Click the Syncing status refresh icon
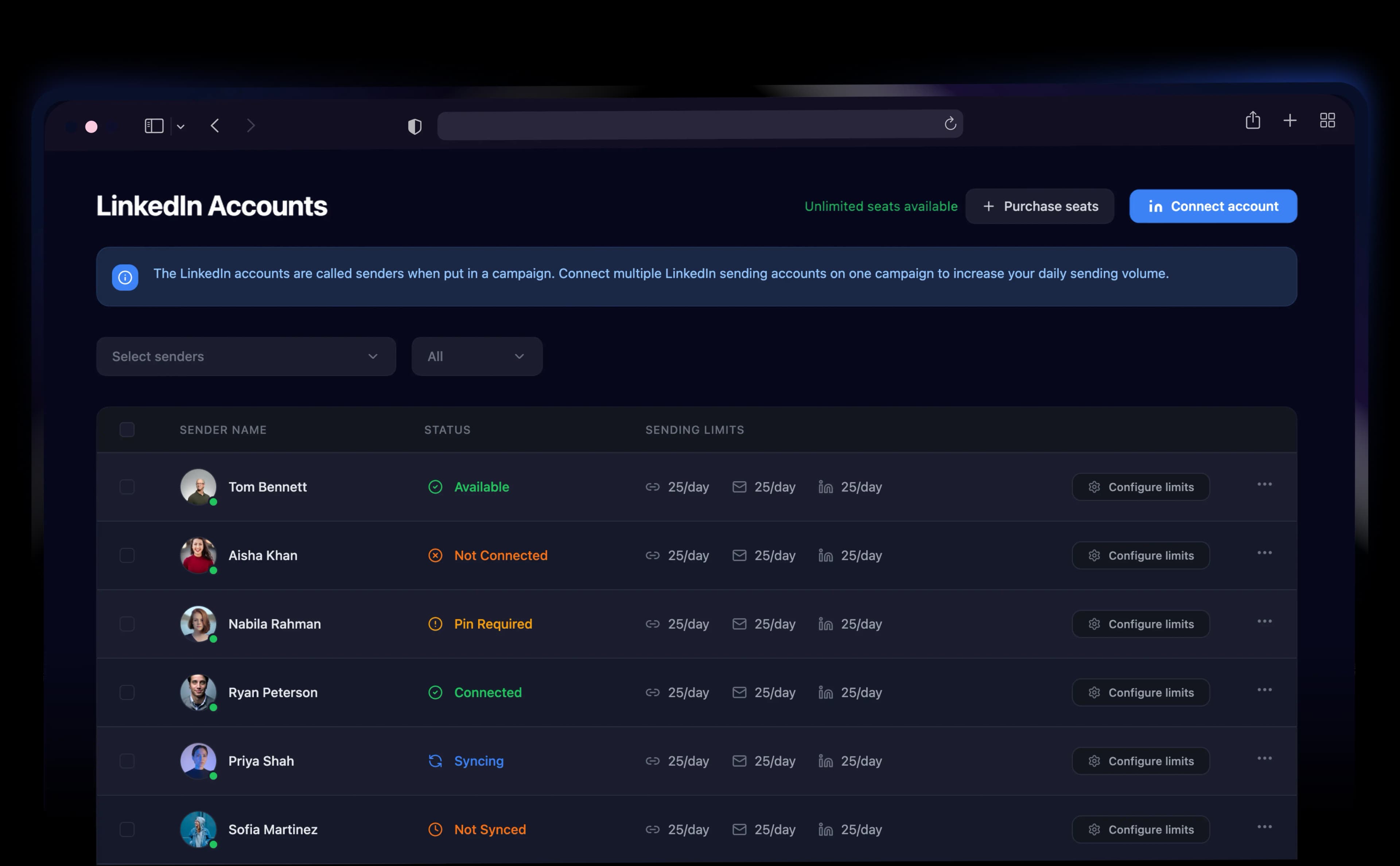The image size is (1400, 866). [435, 761]
